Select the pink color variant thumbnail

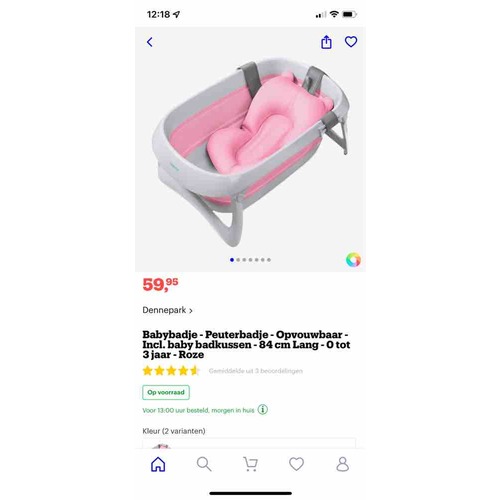[161, 446]
